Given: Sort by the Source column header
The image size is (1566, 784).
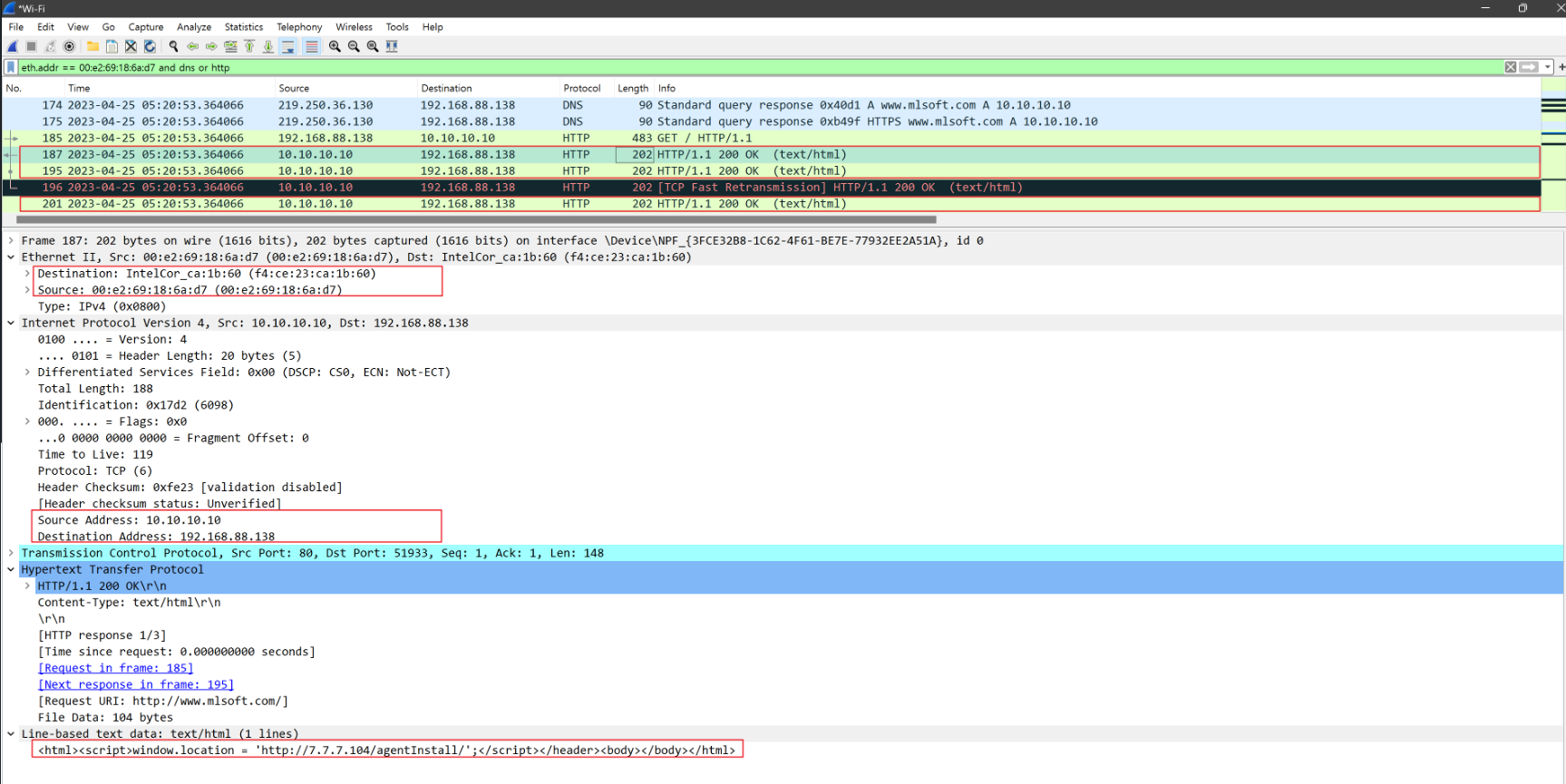Looking at the screenshot, I should click(x=345, y=88).
